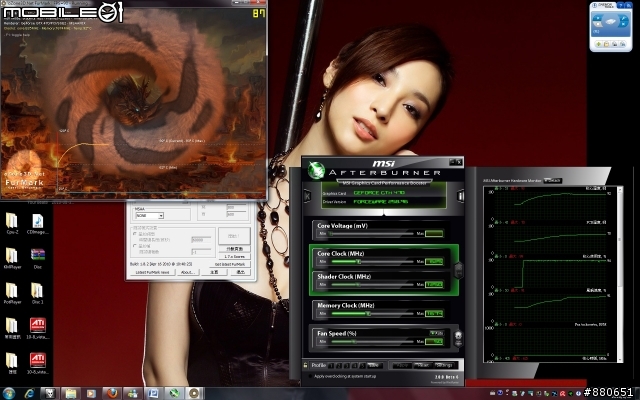The width and height of the screenshot is (640, 400).
Task: Switch to MSI Afterburner taskbar button
Action: (x=174, y=393)
